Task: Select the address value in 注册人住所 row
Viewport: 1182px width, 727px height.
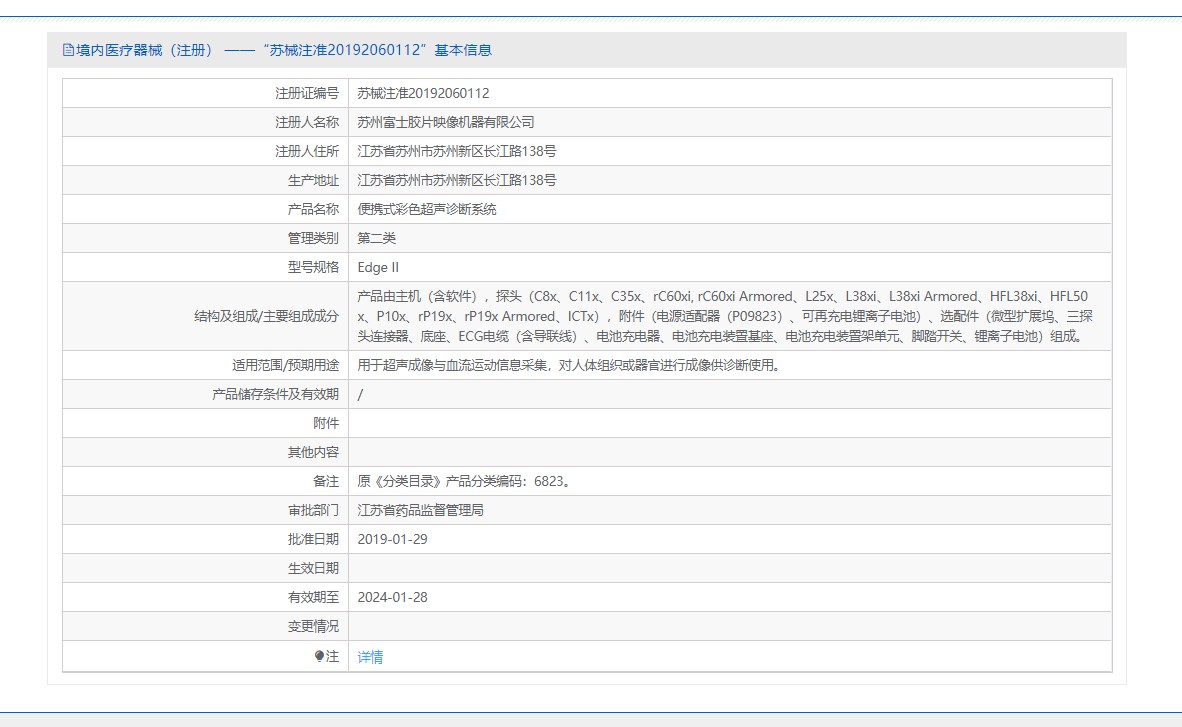Action: pyautogui.click(x=457, y=152)
